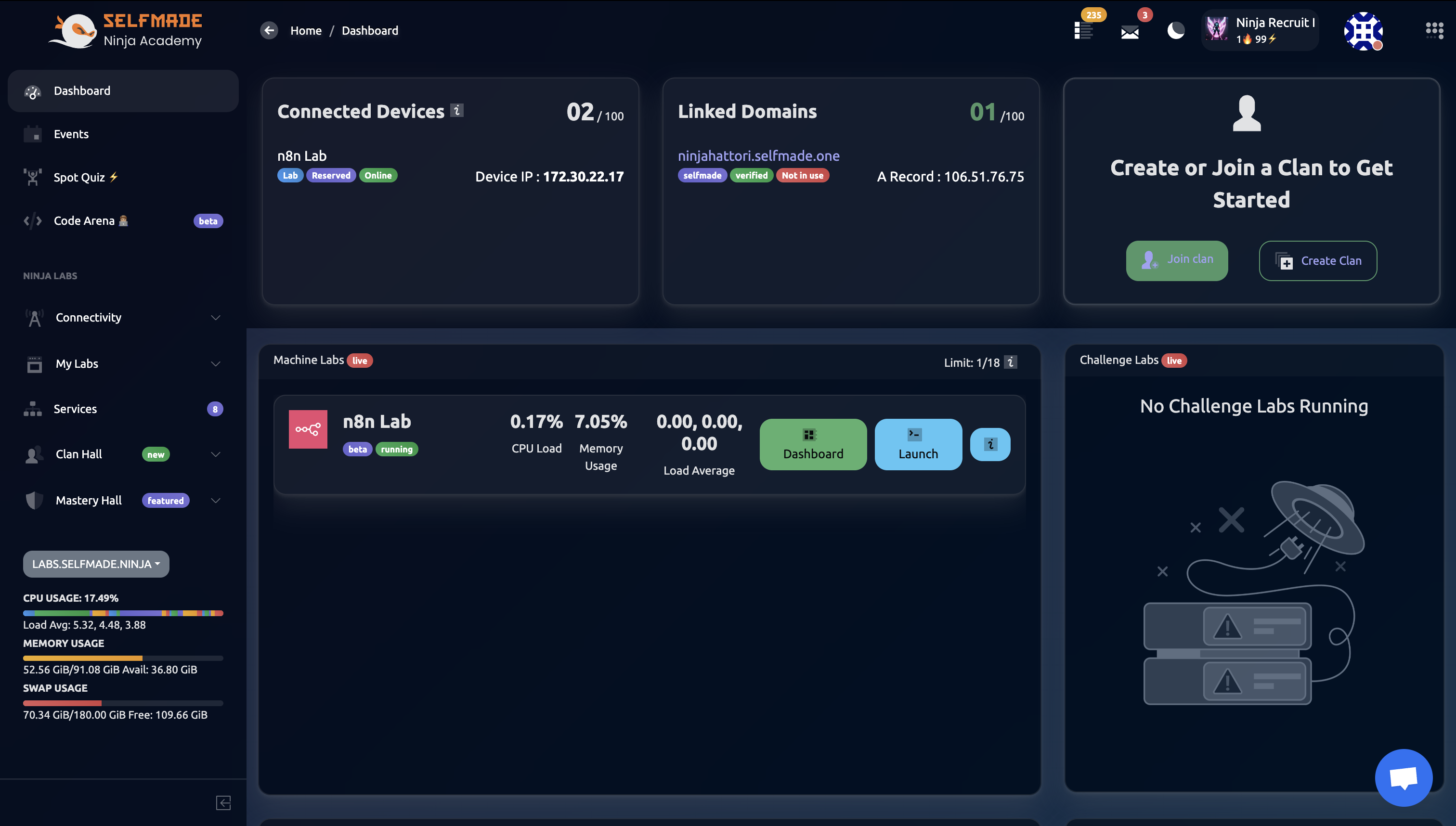This screenshot has width=1456, height=826.
Task: Click the Machine Labs live badge
Action: pos(360,360)
